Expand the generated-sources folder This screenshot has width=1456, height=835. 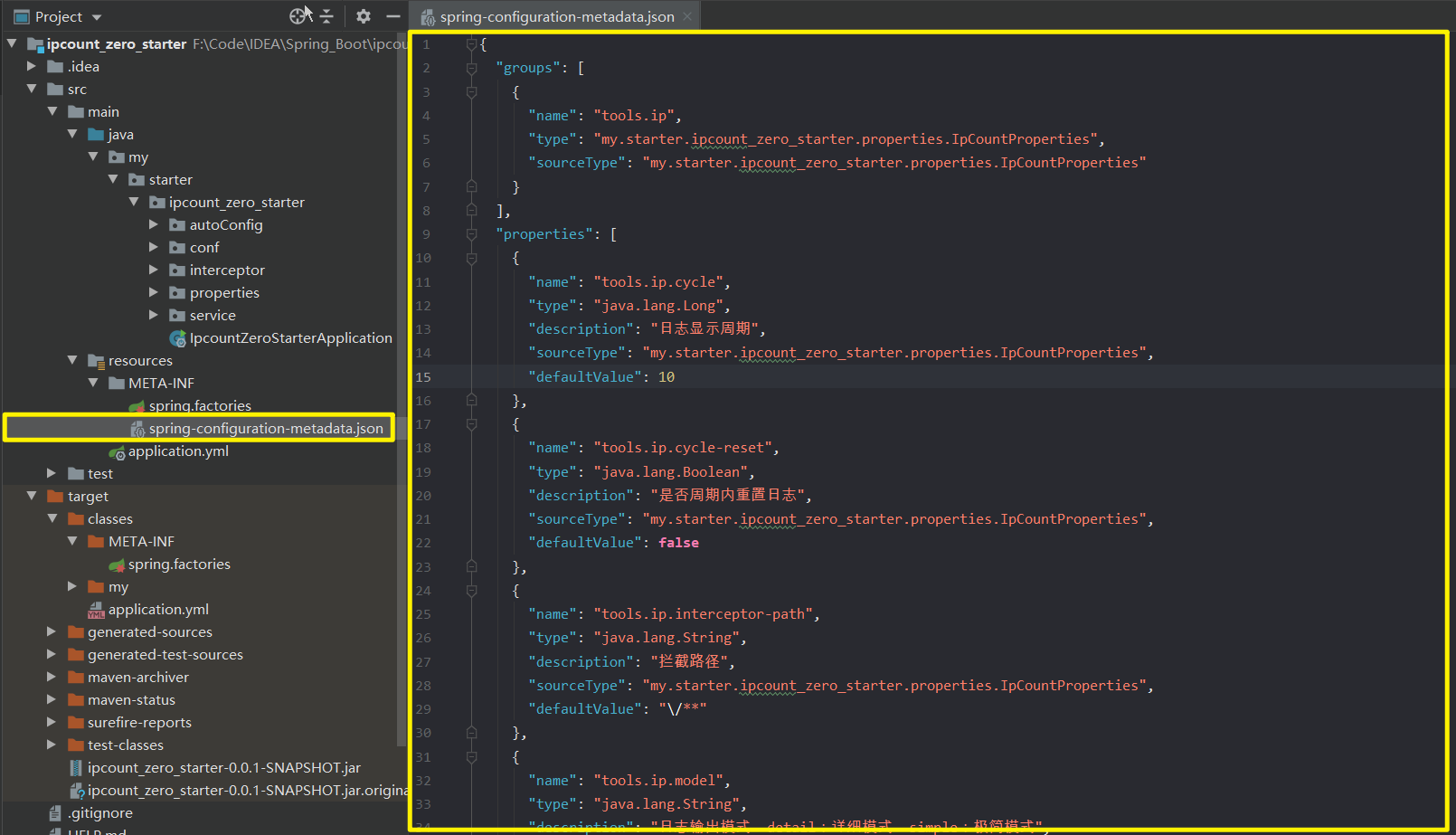52,631
